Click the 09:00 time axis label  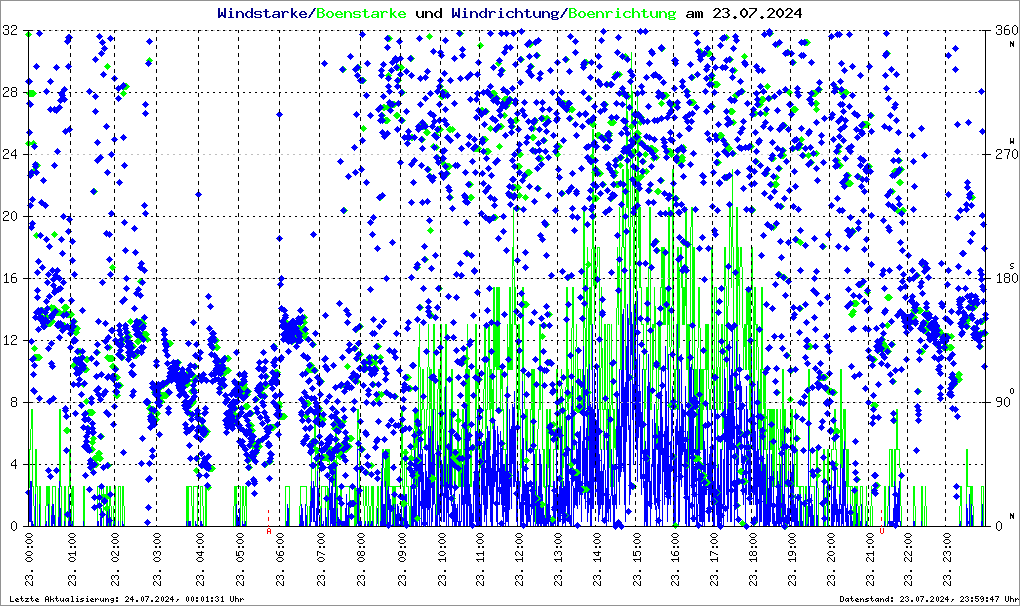403,559
